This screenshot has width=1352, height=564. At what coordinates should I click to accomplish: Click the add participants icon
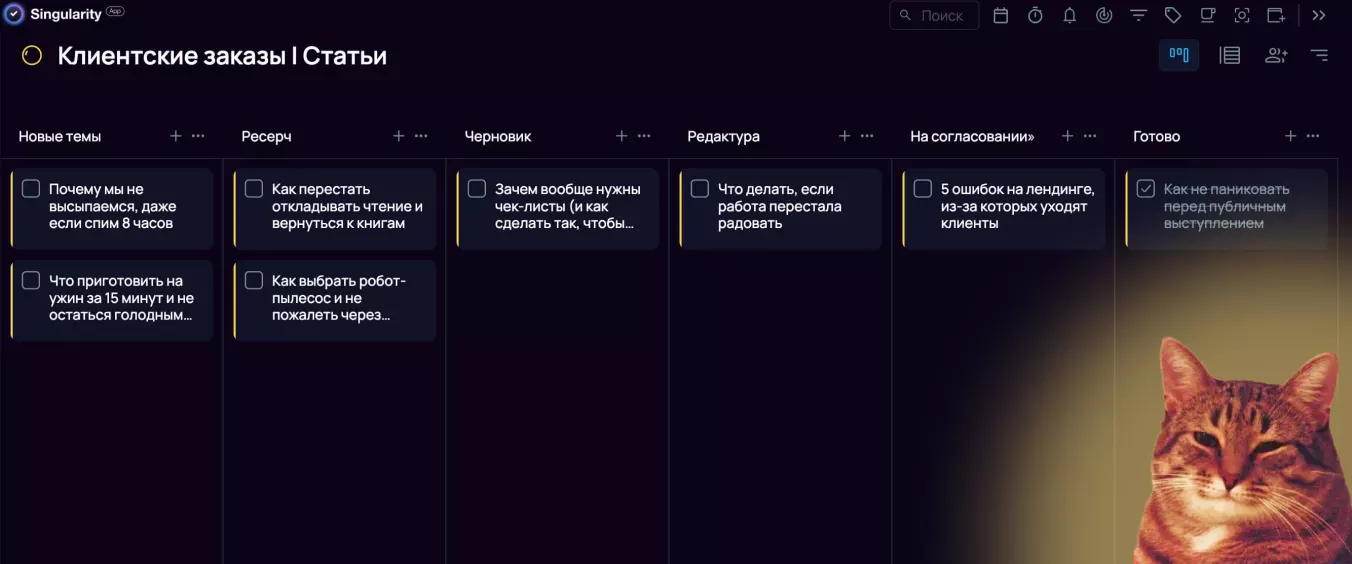(1276, 55)
